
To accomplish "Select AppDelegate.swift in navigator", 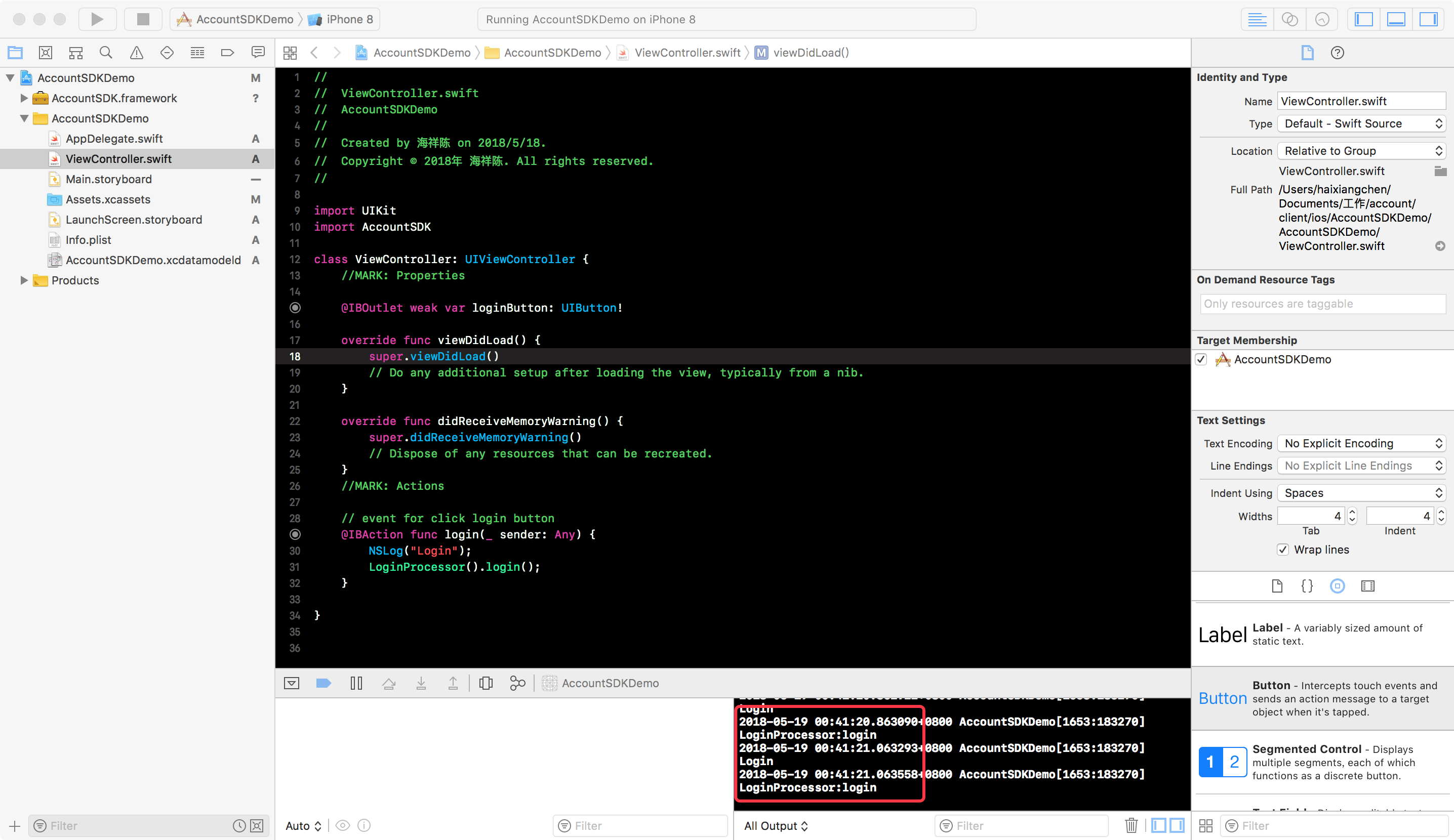I will click(x=114, y=138).
